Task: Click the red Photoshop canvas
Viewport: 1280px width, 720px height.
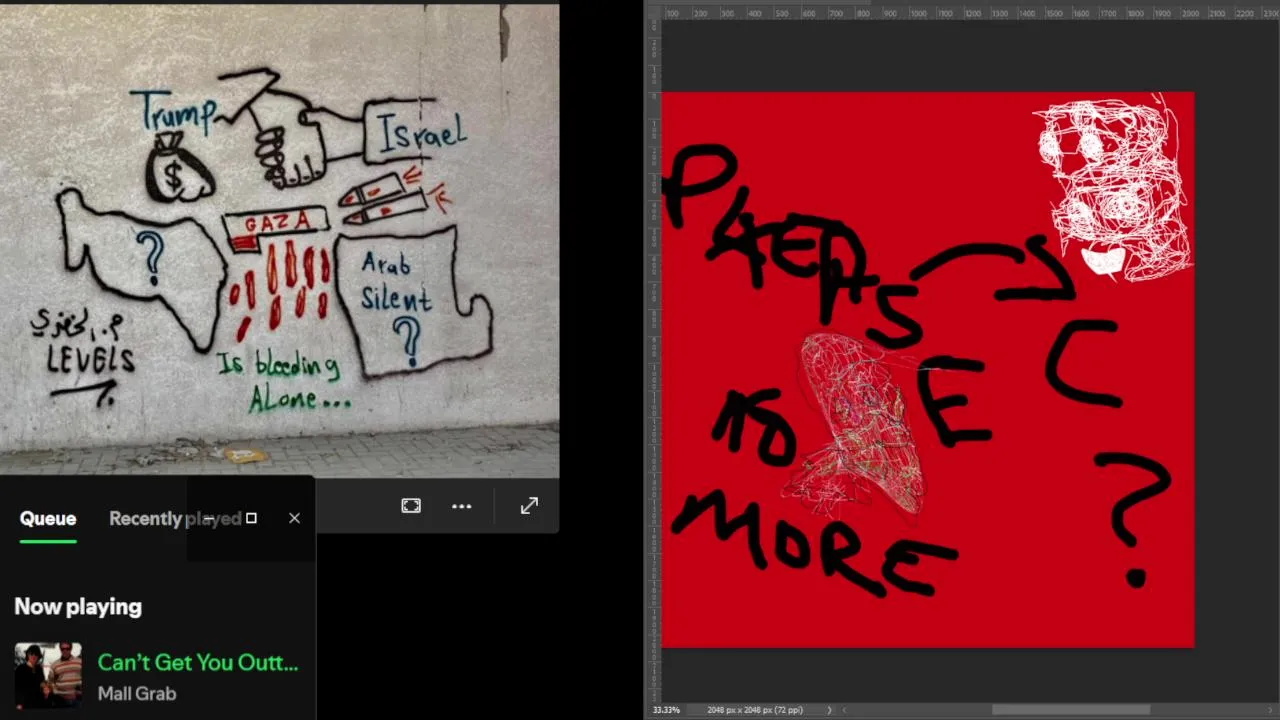Action: point(928,370)
